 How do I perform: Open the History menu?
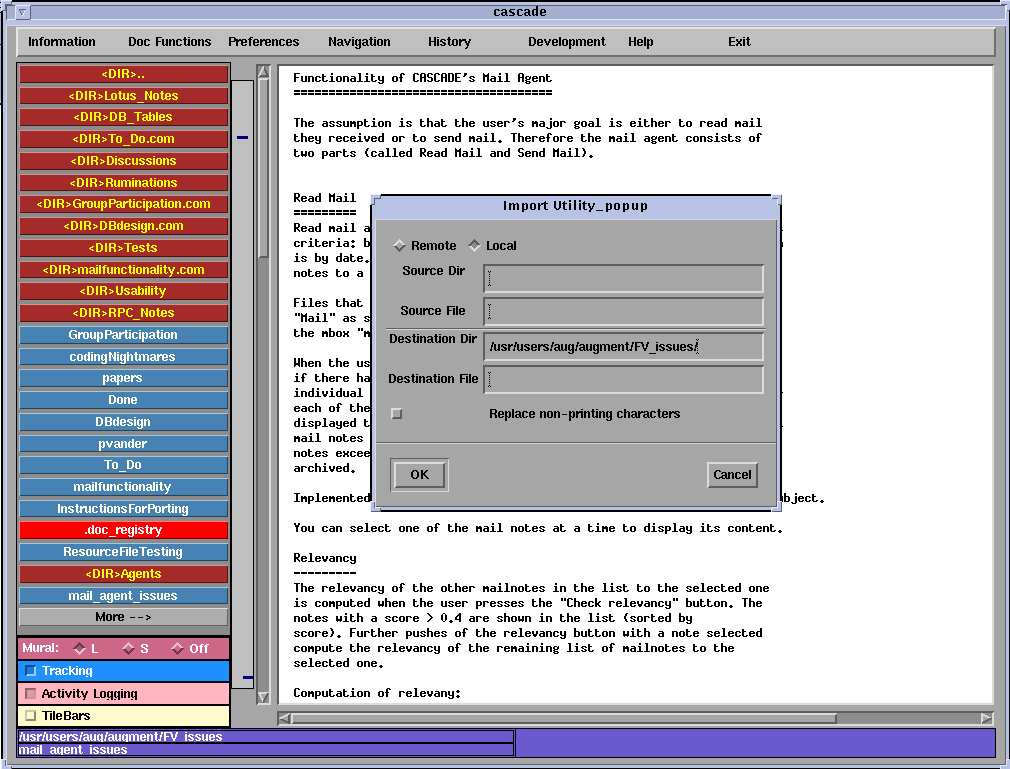pos(450,42)
